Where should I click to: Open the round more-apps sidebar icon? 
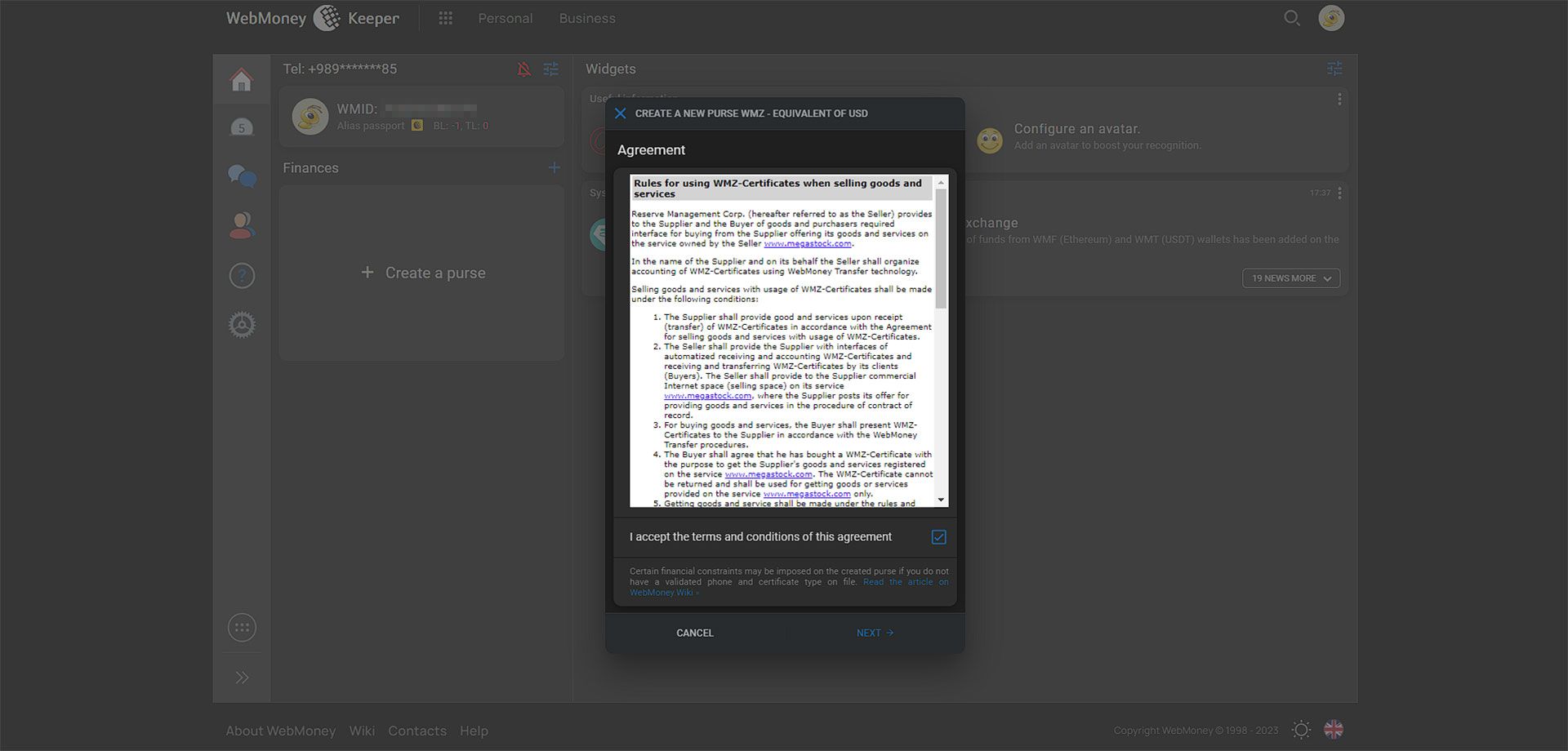tap(242, 628)
